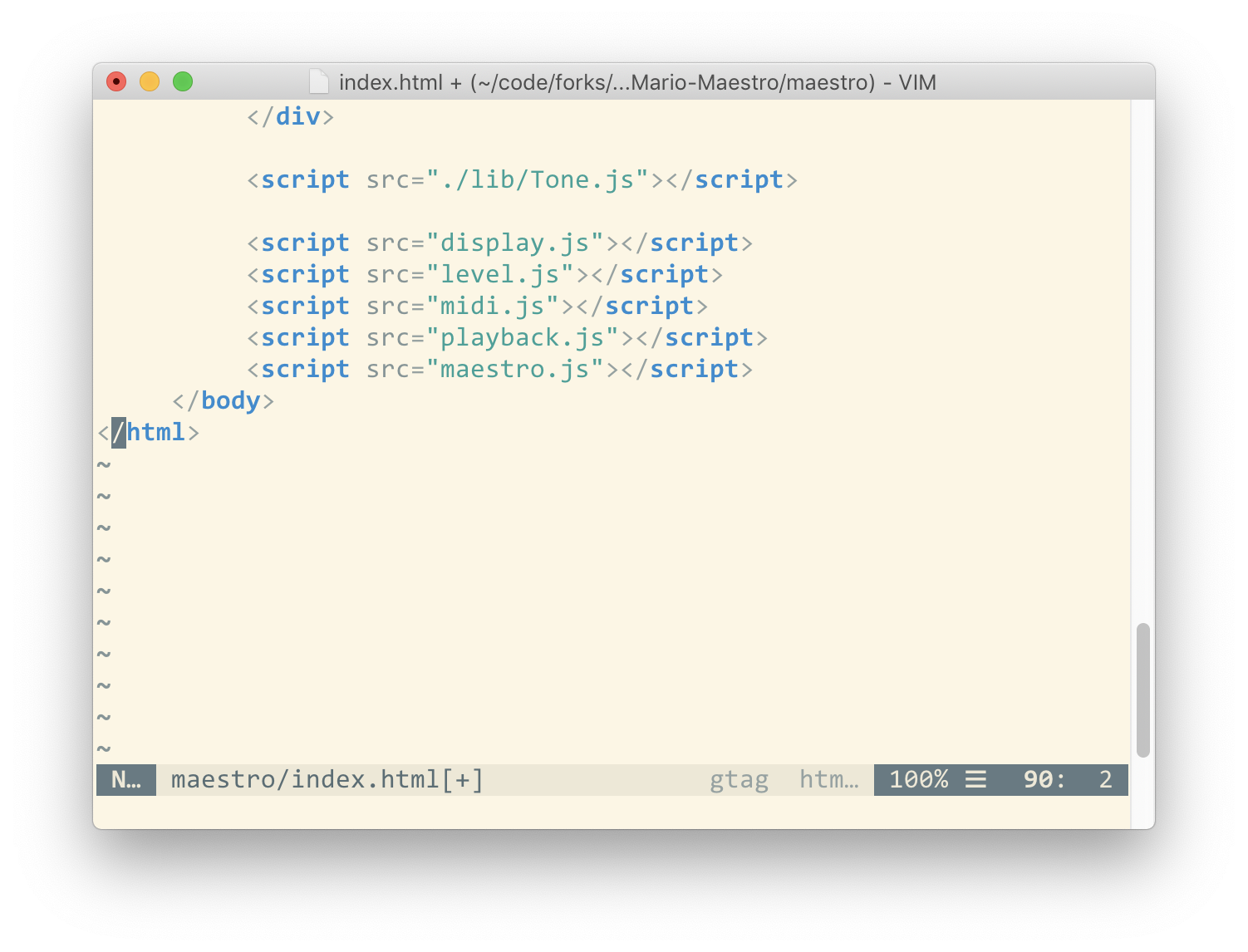Click the maestro.js script line
The image size is (1248, 952).
coord(499,369)
